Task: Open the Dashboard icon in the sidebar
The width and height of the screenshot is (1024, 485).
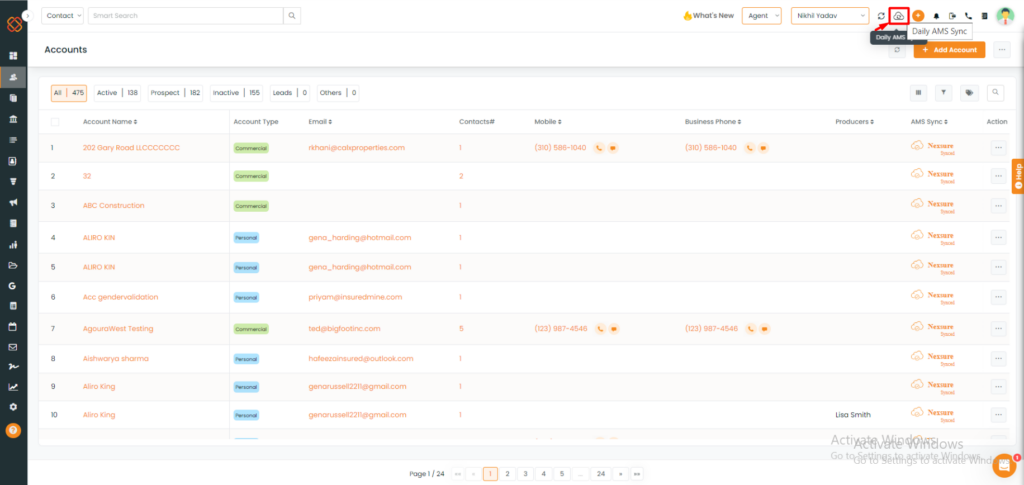Action: coord(13,56)
